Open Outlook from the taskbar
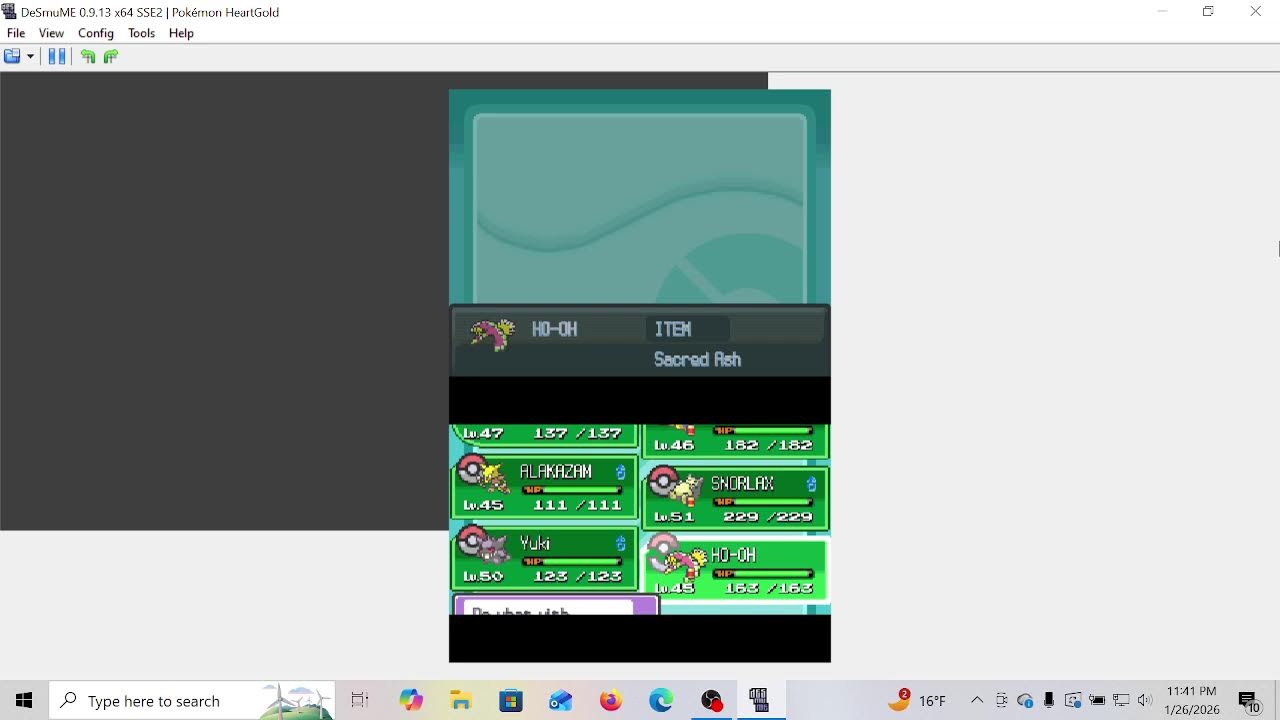This screenshot has width=1280, height=720. tap(561, 701)
